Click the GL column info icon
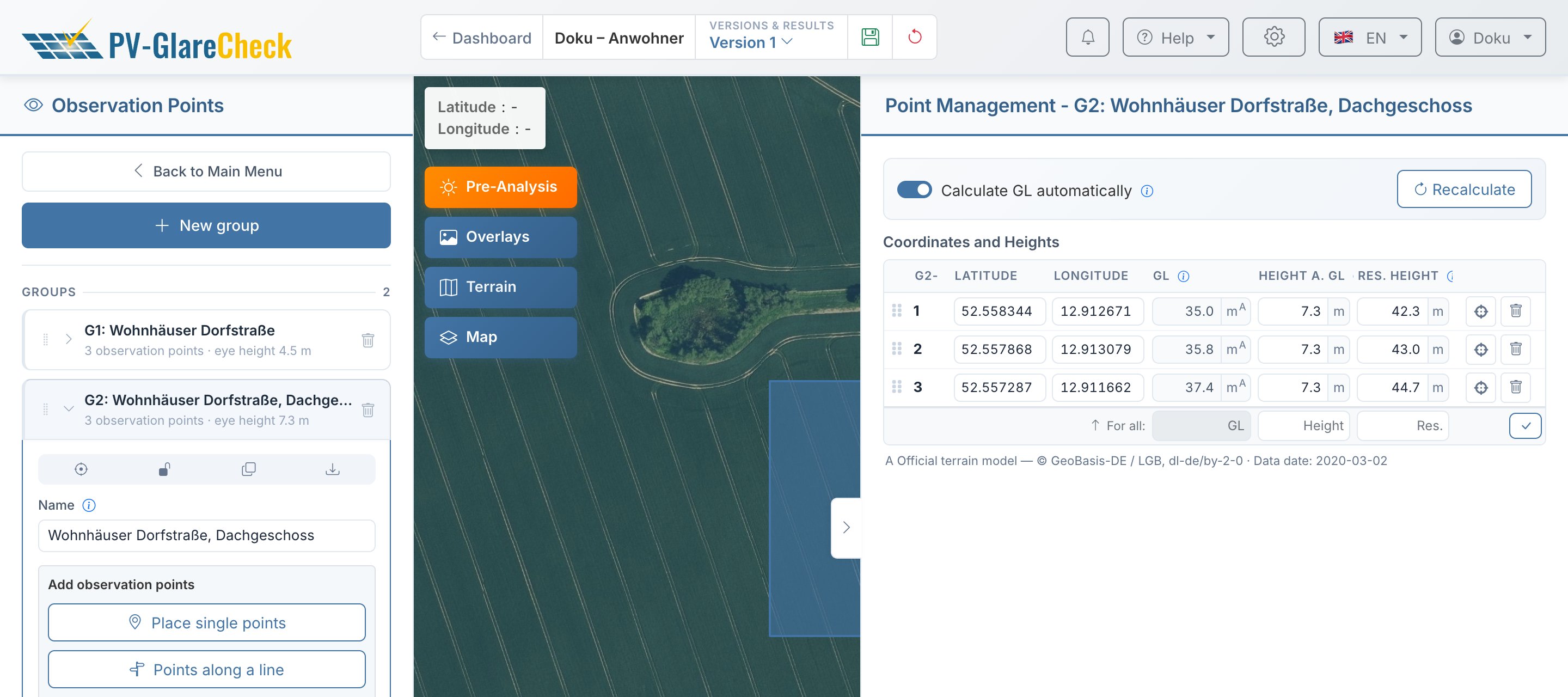This screenshot has width=1568, height=697. coord(1183,277)
